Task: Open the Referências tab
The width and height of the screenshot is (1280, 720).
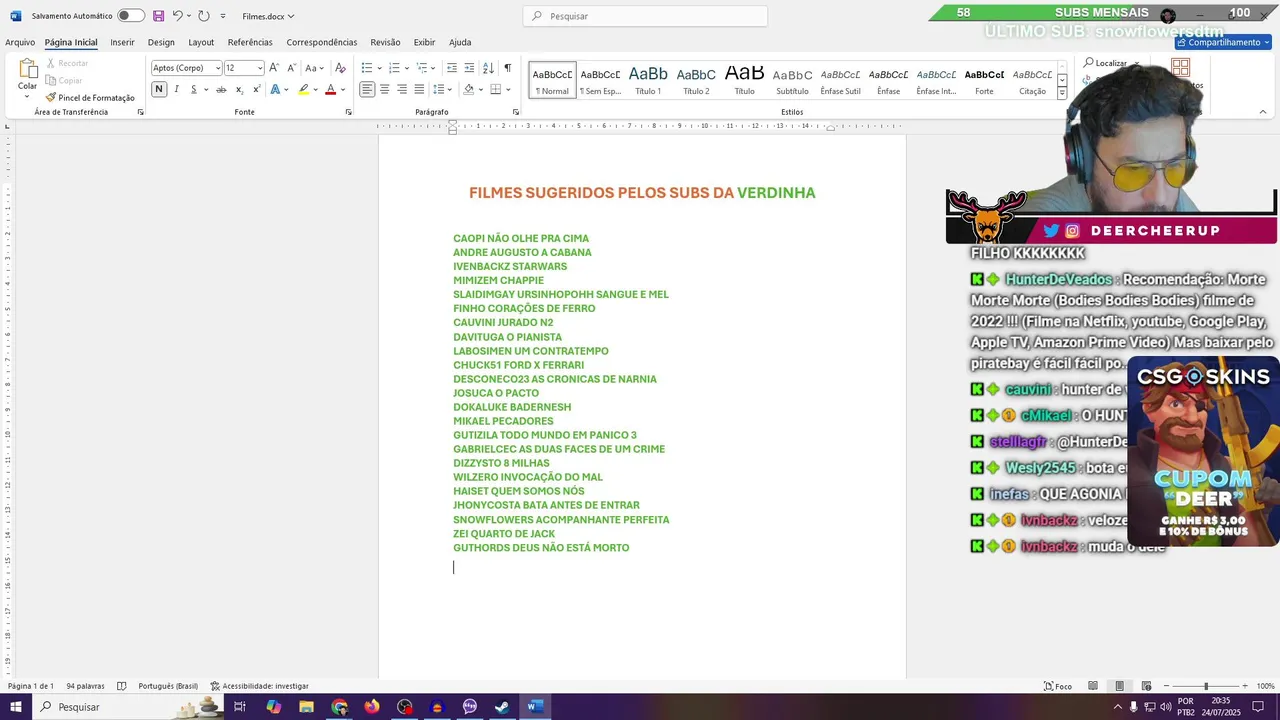Action: click(x=250, y=42)
